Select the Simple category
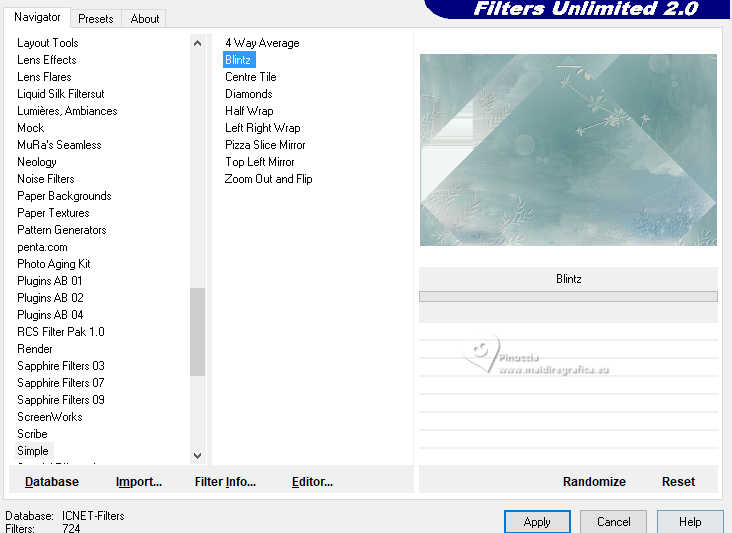 point(33,451)
